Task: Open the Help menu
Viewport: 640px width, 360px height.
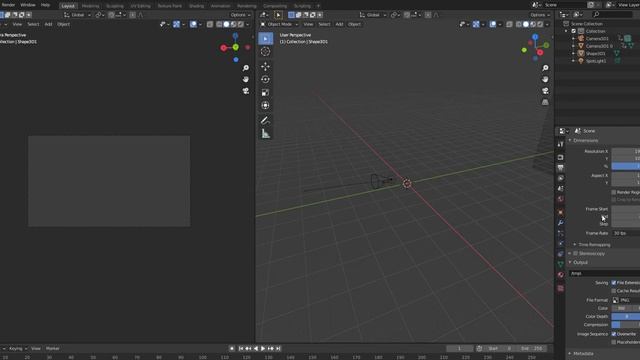Action: (x=45, y=5)
